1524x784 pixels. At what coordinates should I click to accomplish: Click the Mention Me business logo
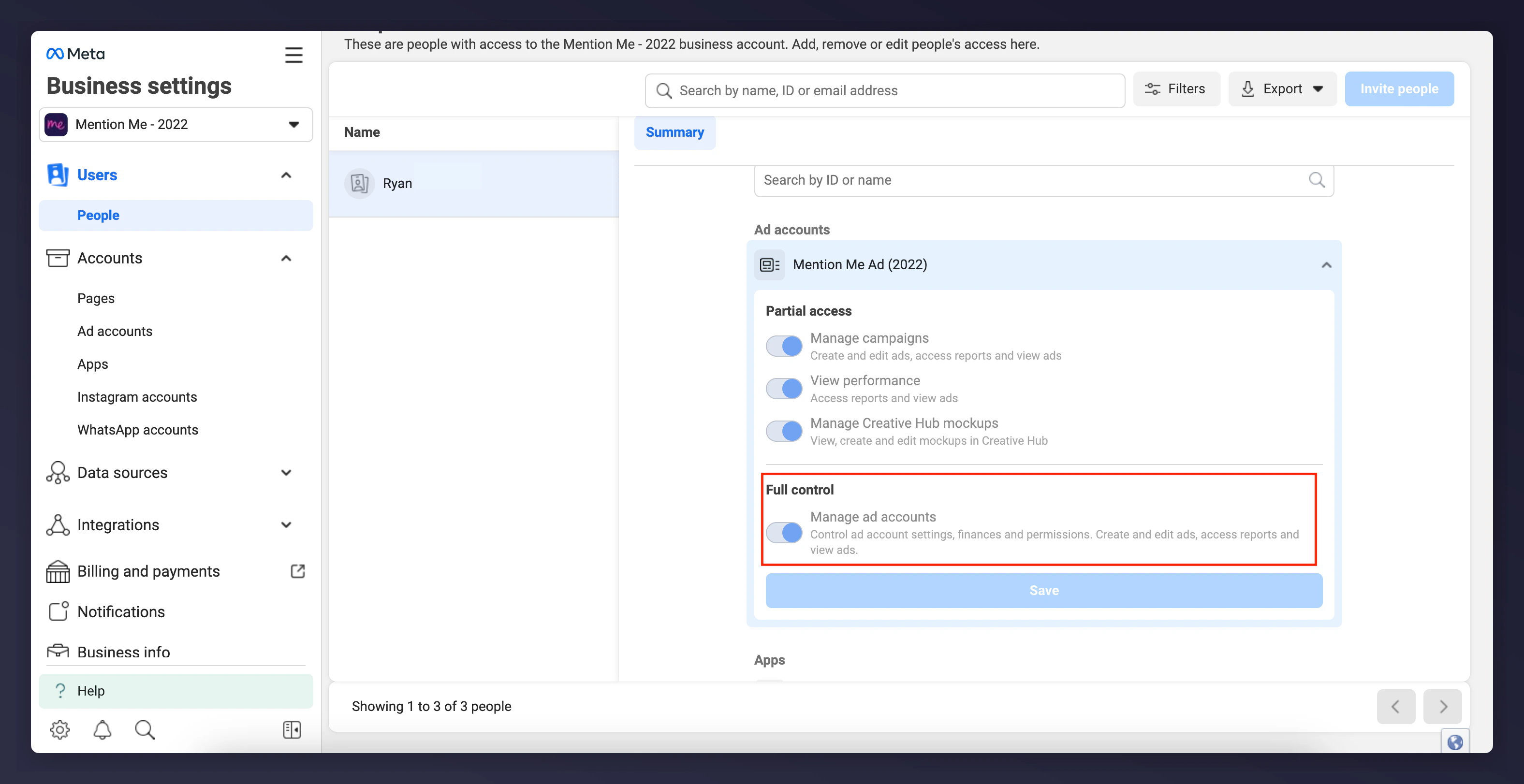click(56, 124)
